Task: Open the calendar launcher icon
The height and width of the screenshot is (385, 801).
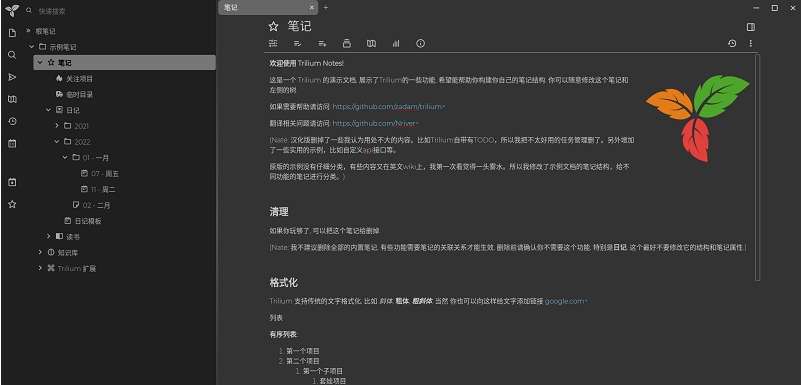Action: 12,143
